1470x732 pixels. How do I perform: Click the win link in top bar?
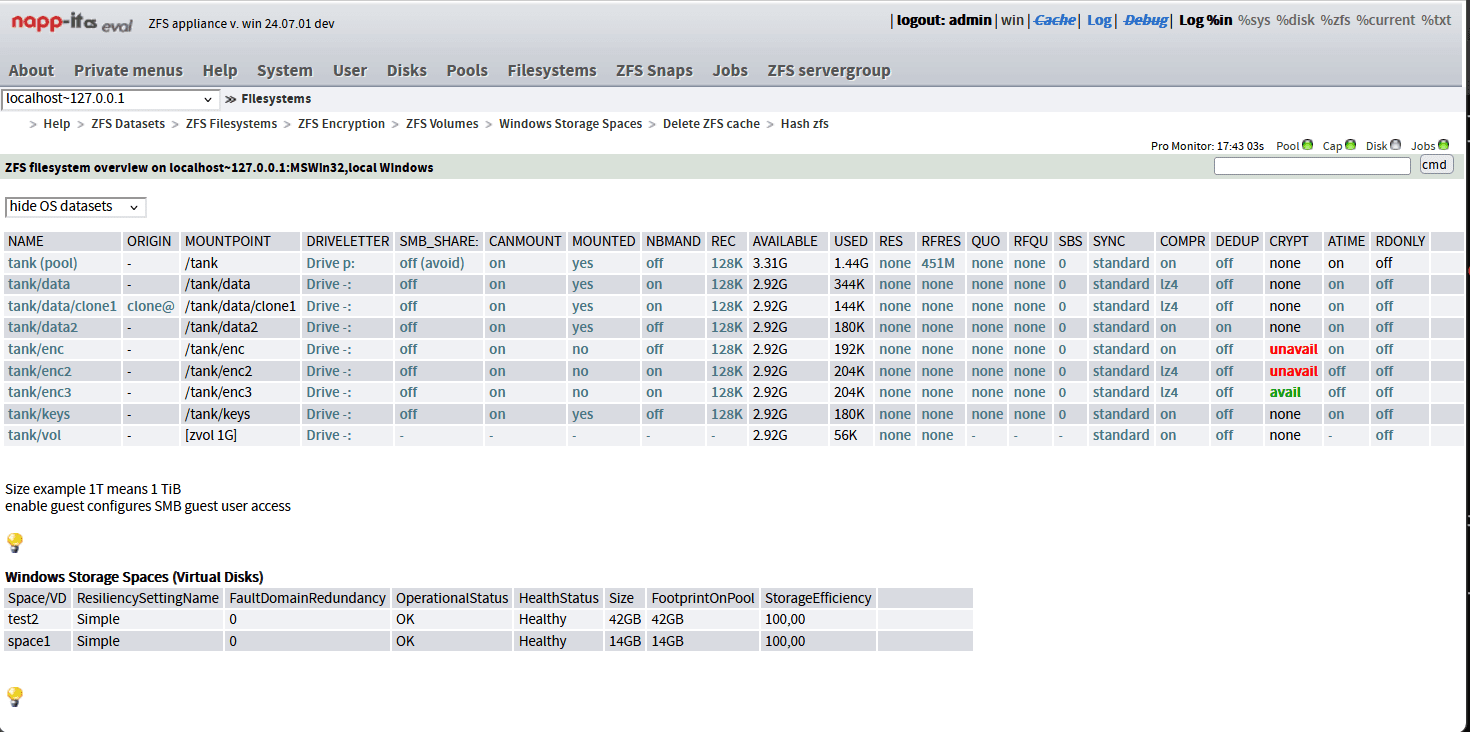point(1012,20)
